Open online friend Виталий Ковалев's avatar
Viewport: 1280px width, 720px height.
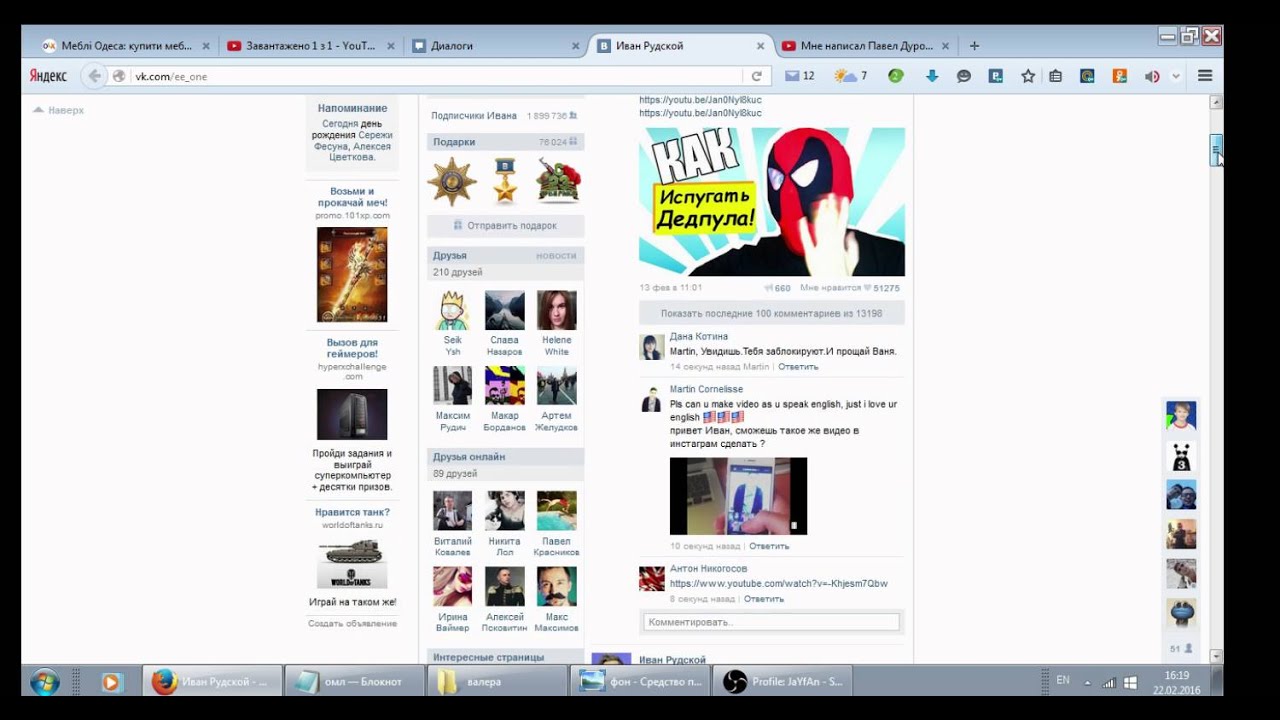click(453, 510)
